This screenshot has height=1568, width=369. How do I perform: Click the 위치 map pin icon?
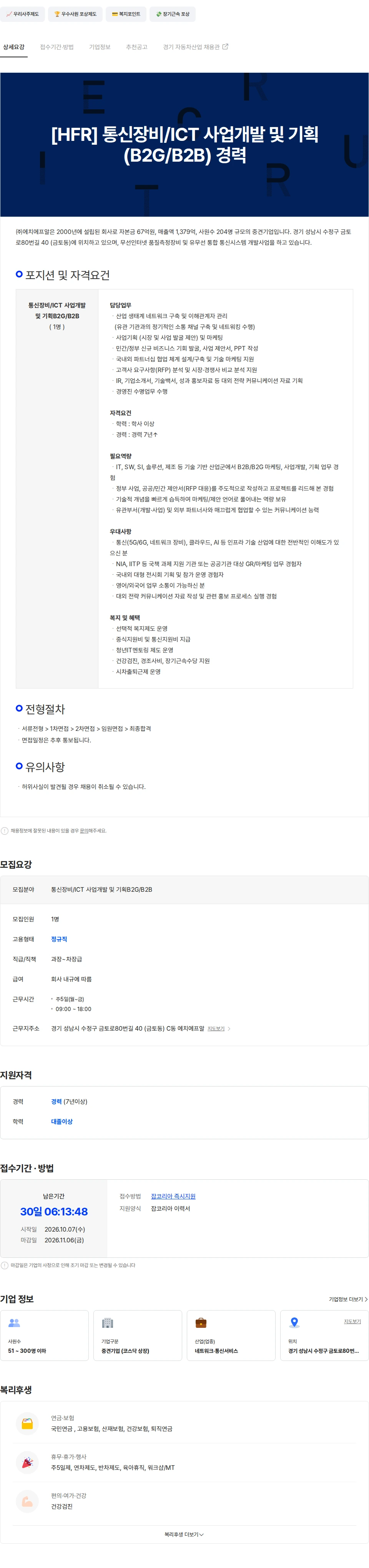[294, 1322]
